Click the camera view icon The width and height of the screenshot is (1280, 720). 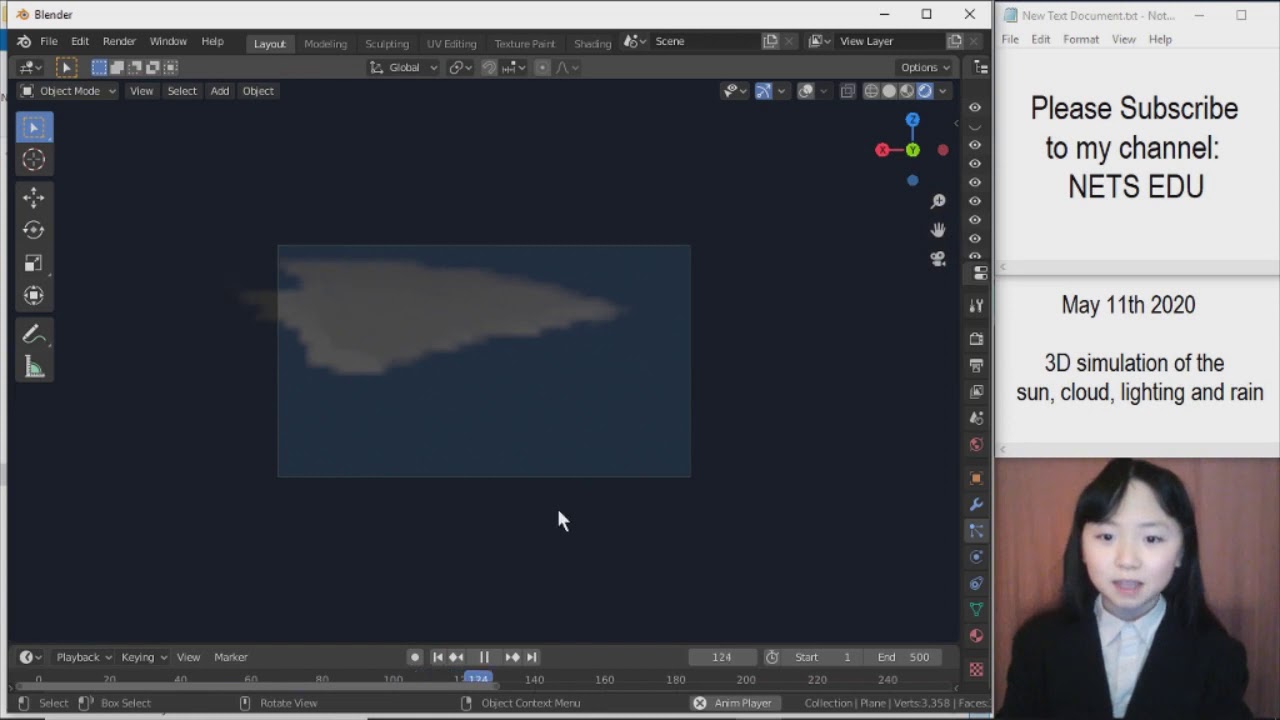coord(938,258)
